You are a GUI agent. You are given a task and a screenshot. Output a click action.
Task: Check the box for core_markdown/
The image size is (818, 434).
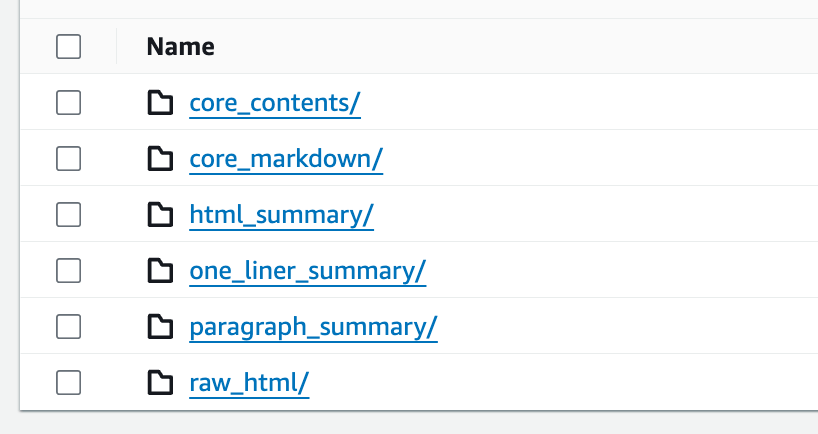tap(68, 158)
